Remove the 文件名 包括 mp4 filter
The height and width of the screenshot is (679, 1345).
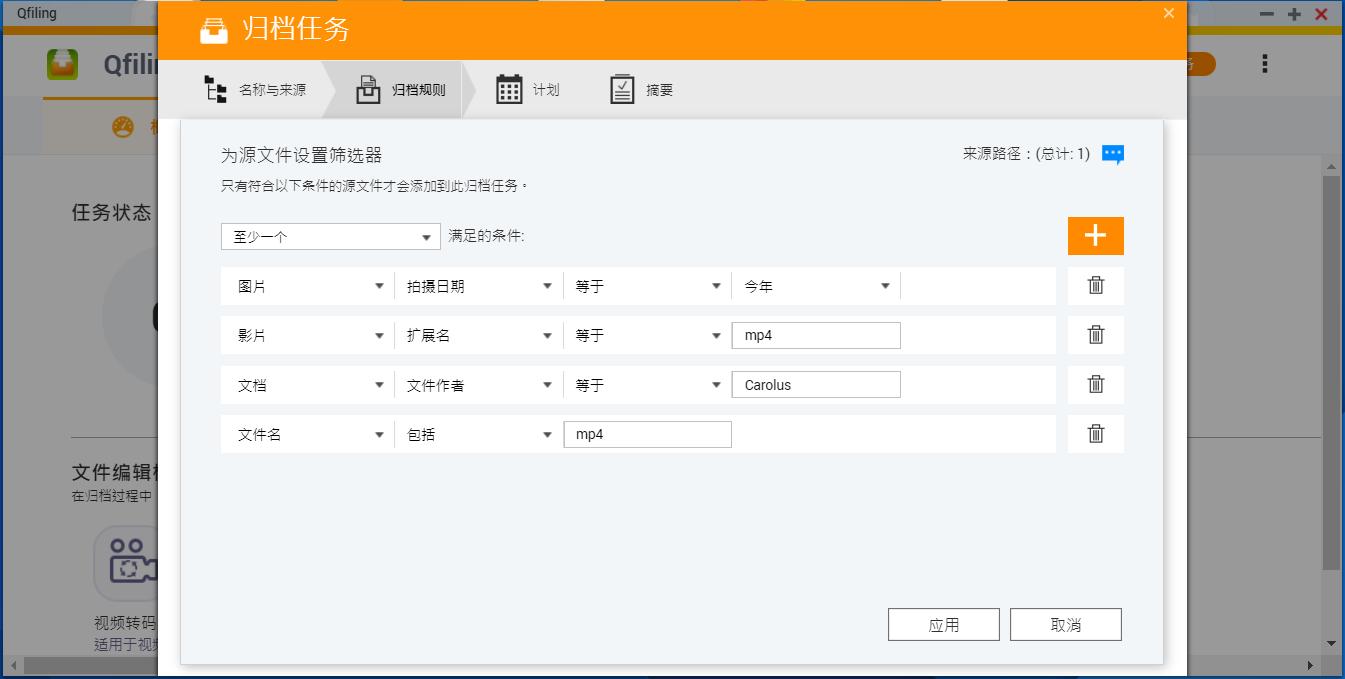(x=1095, y=433)
